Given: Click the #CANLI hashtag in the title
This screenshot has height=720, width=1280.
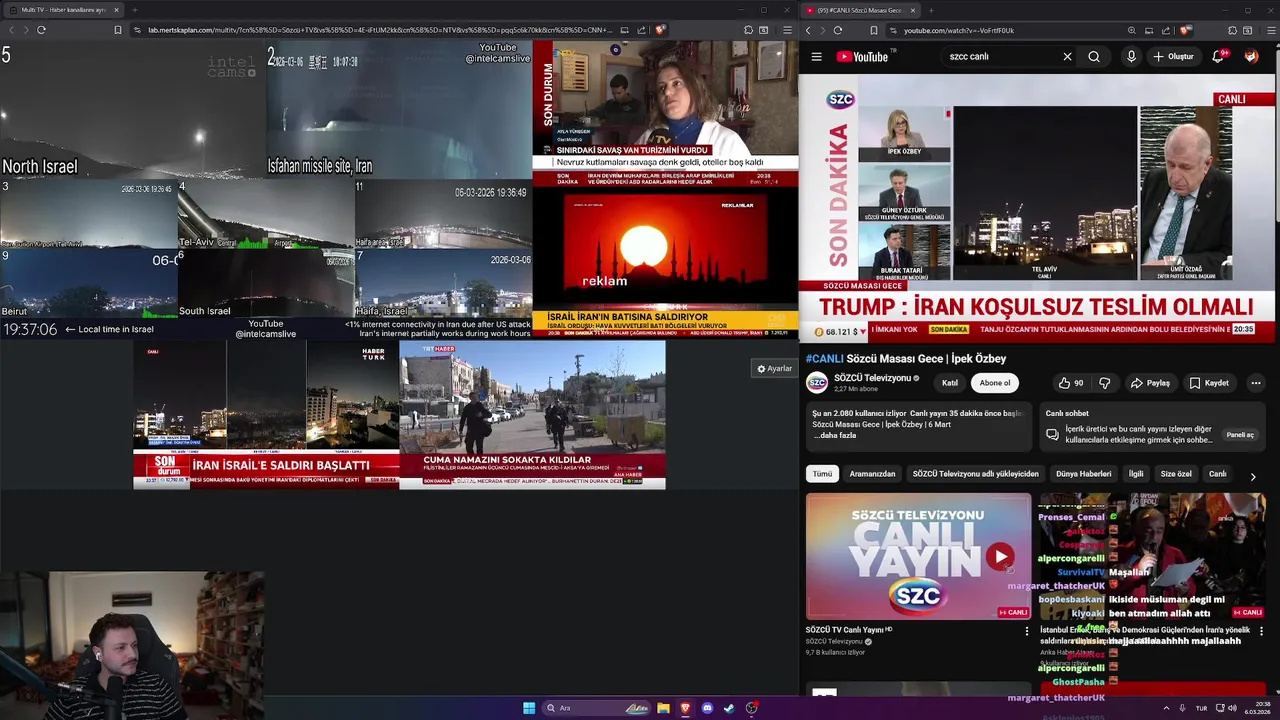Looking at the screenshot, I should click(825, 359).
